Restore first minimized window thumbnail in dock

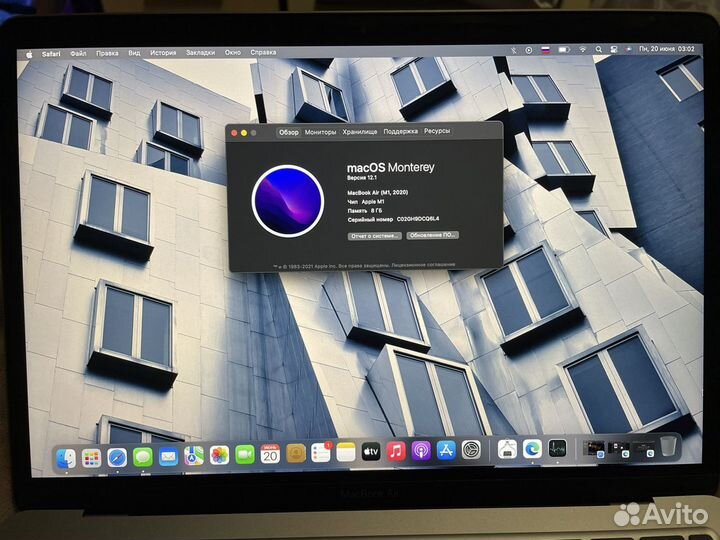(x=594, y=448)
